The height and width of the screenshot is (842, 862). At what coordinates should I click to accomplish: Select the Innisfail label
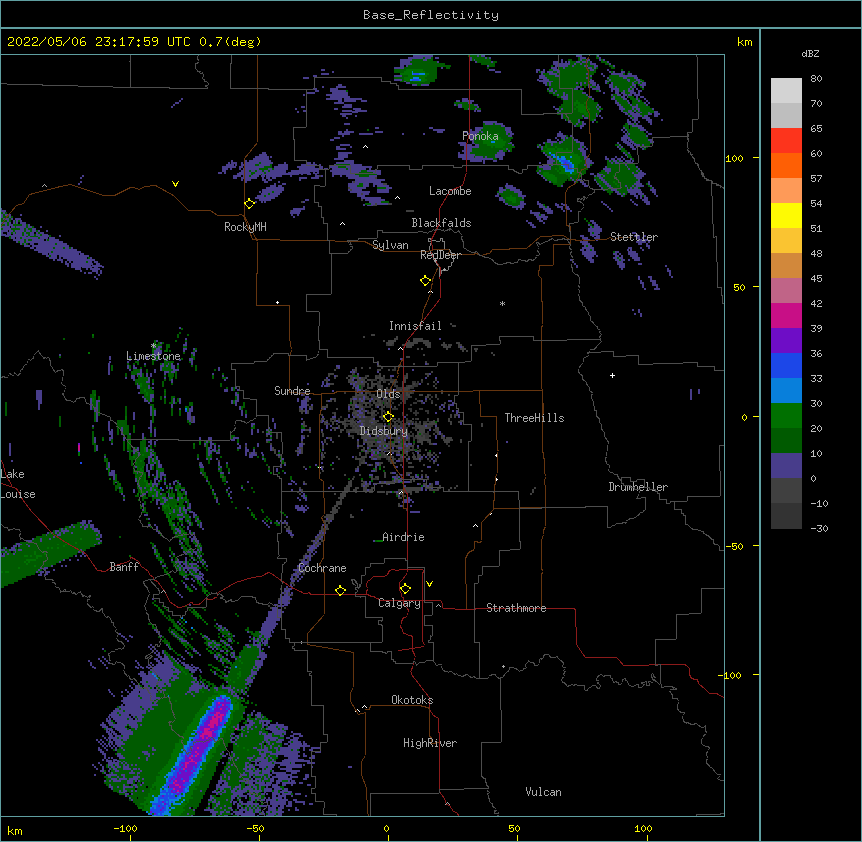tap(415, 326)
